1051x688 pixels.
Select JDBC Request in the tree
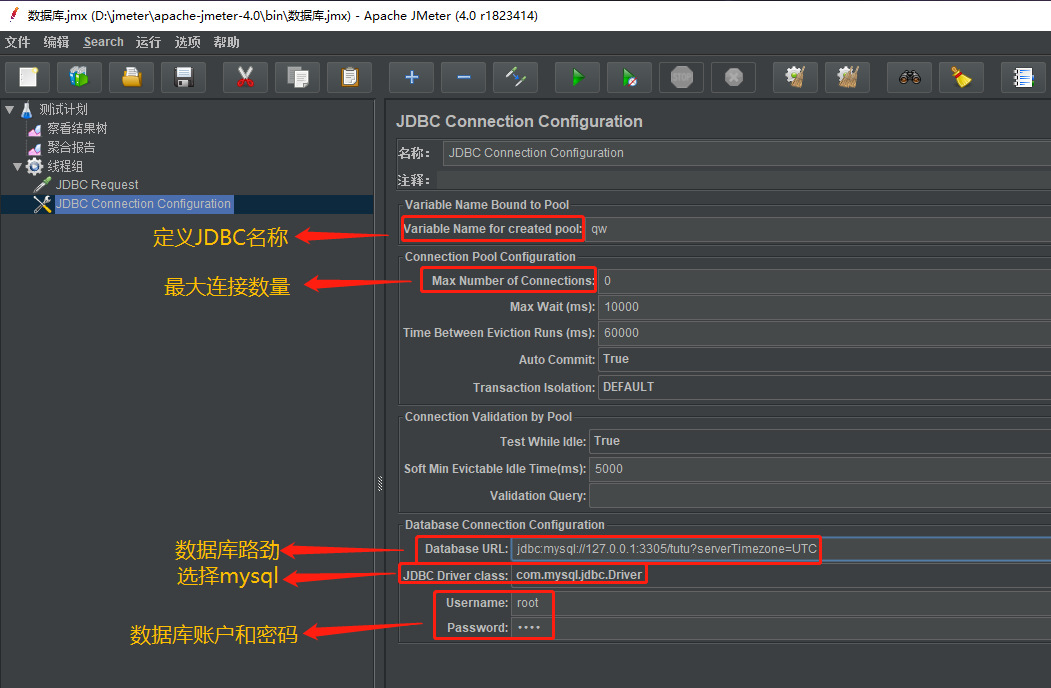click(97, 184)
